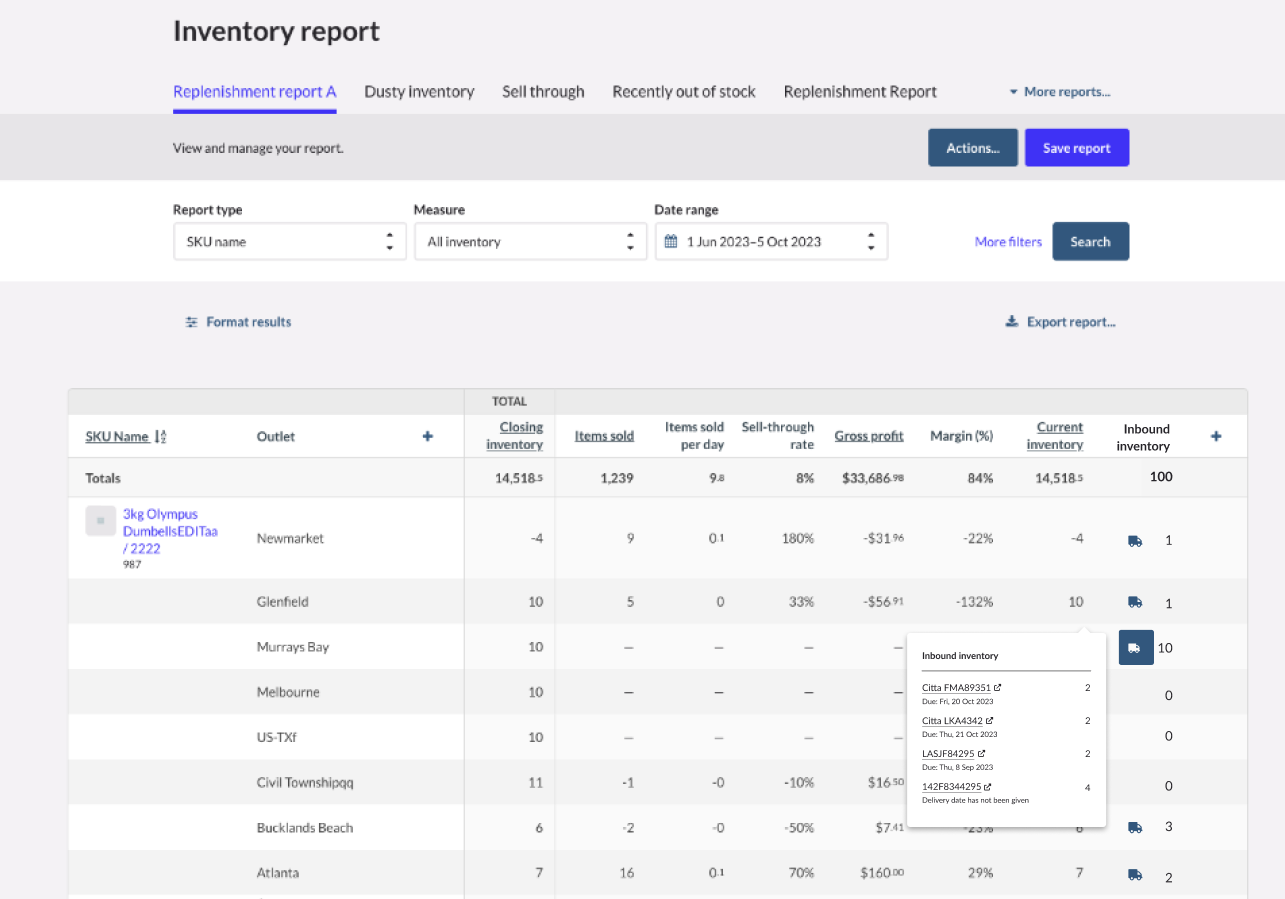Open the Actions menu

coord(972,147)
